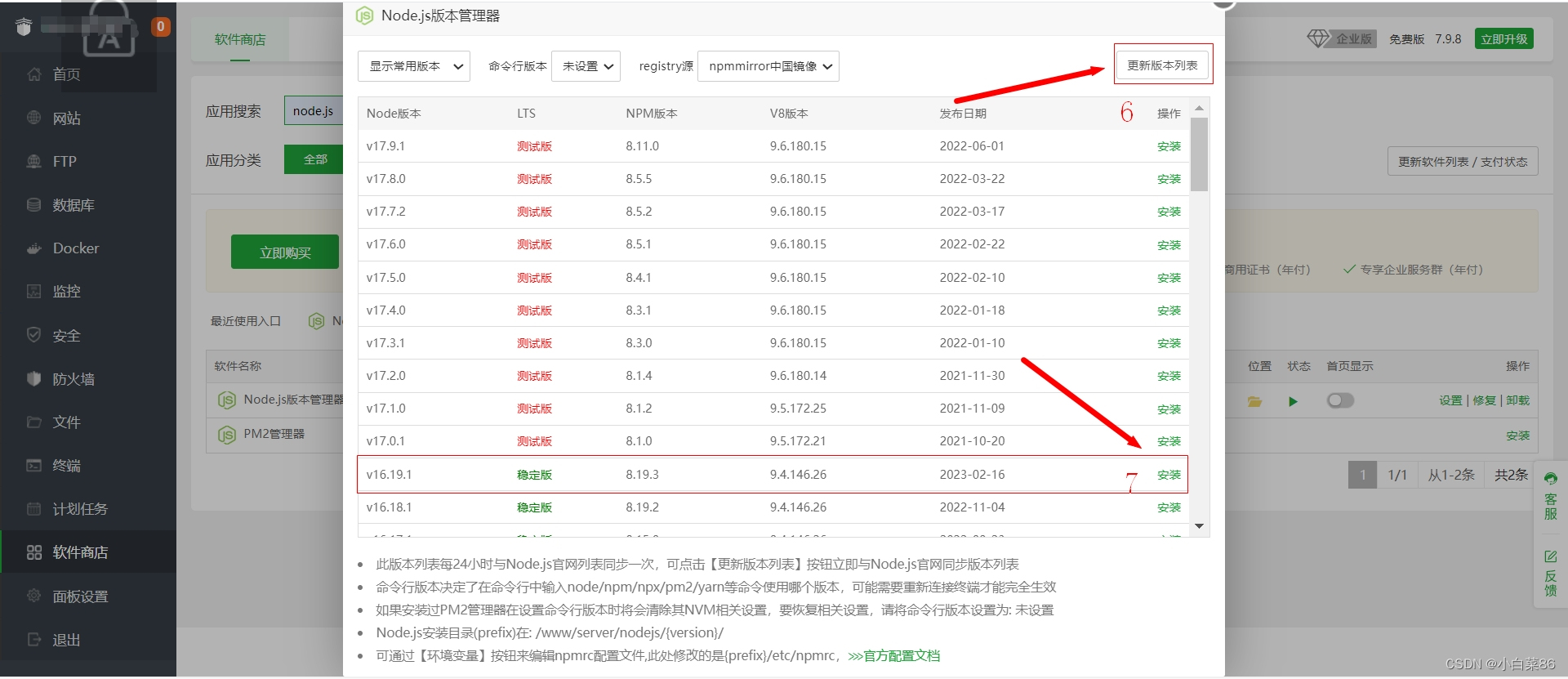Open the 安全 shield icon in sidebar
This screenshot has height=679, width=1568.
pos(33,335)
